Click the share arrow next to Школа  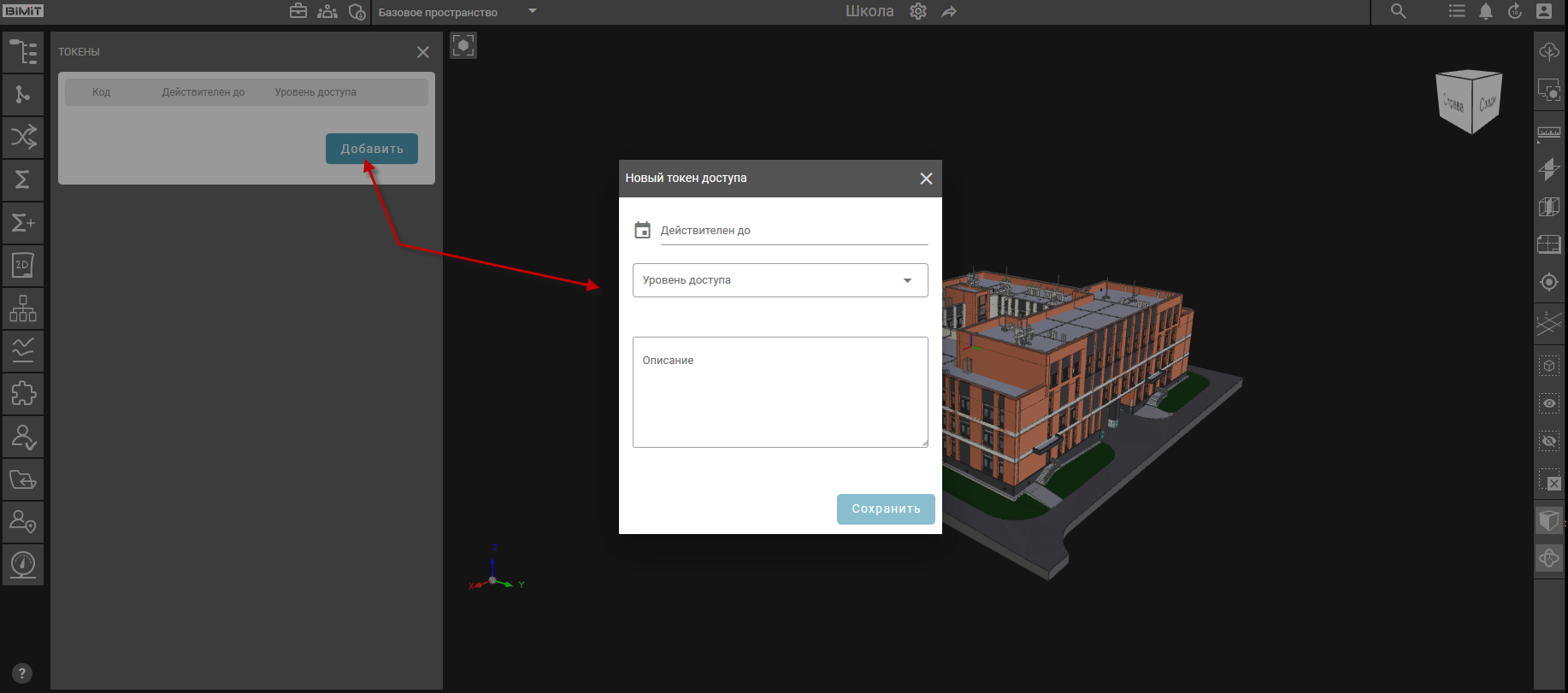click(949, 12)
